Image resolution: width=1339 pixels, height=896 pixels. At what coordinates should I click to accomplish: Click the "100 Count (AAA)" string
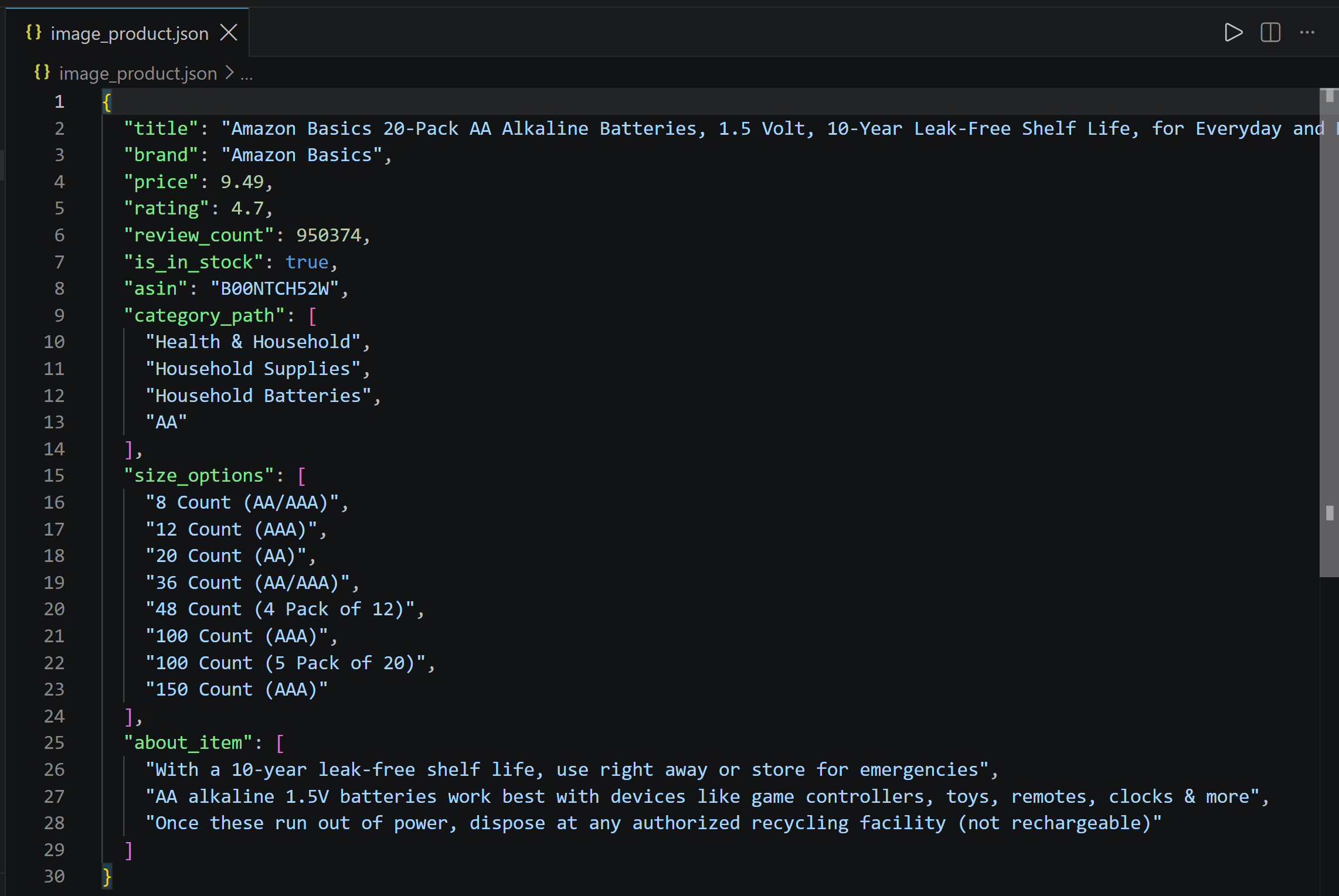click(x=236, y=636)
